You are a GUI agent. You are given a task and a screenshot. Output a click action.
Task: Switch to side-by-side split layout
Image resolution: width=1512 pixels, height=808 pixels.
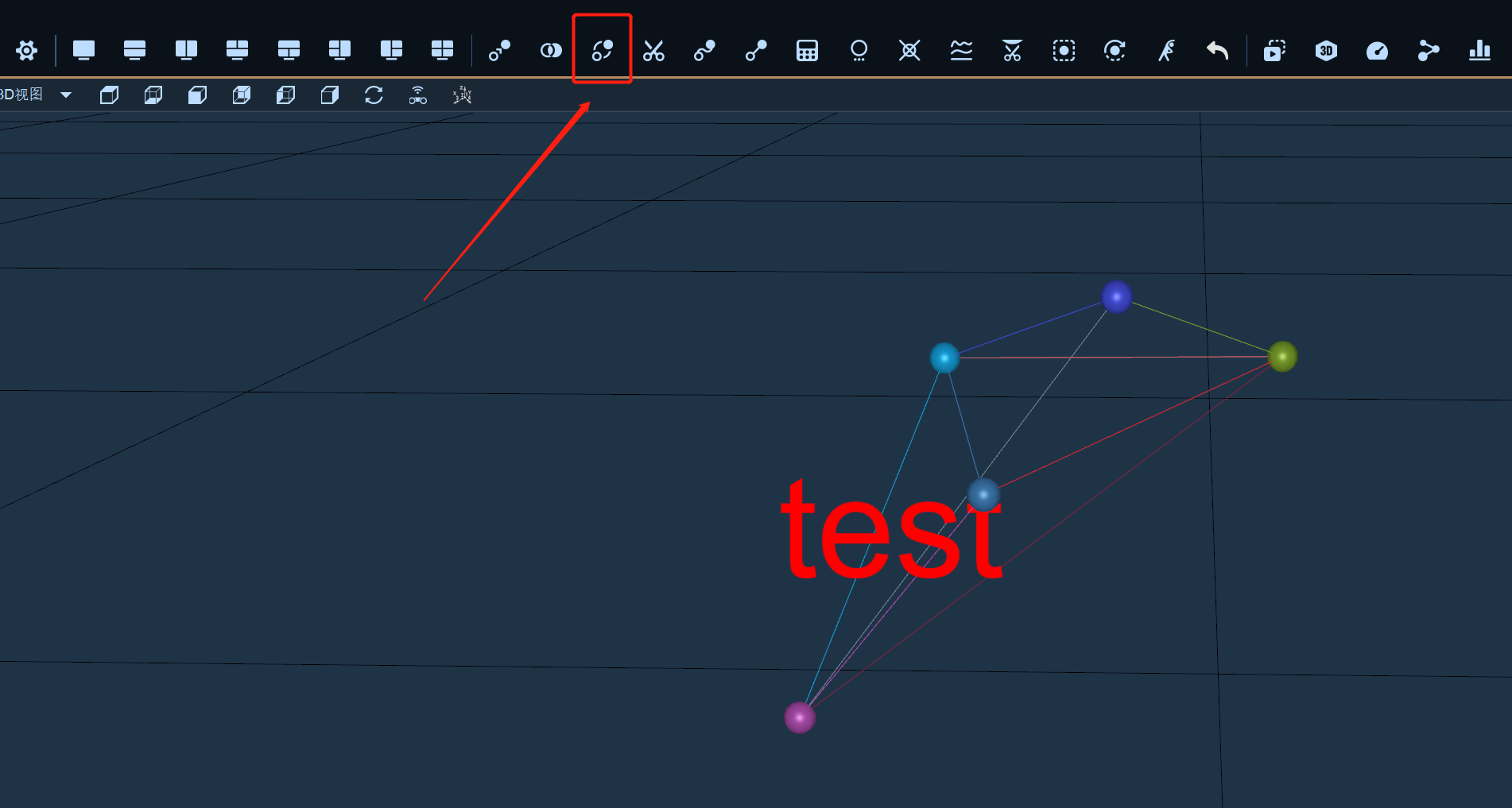pos(186,51)
